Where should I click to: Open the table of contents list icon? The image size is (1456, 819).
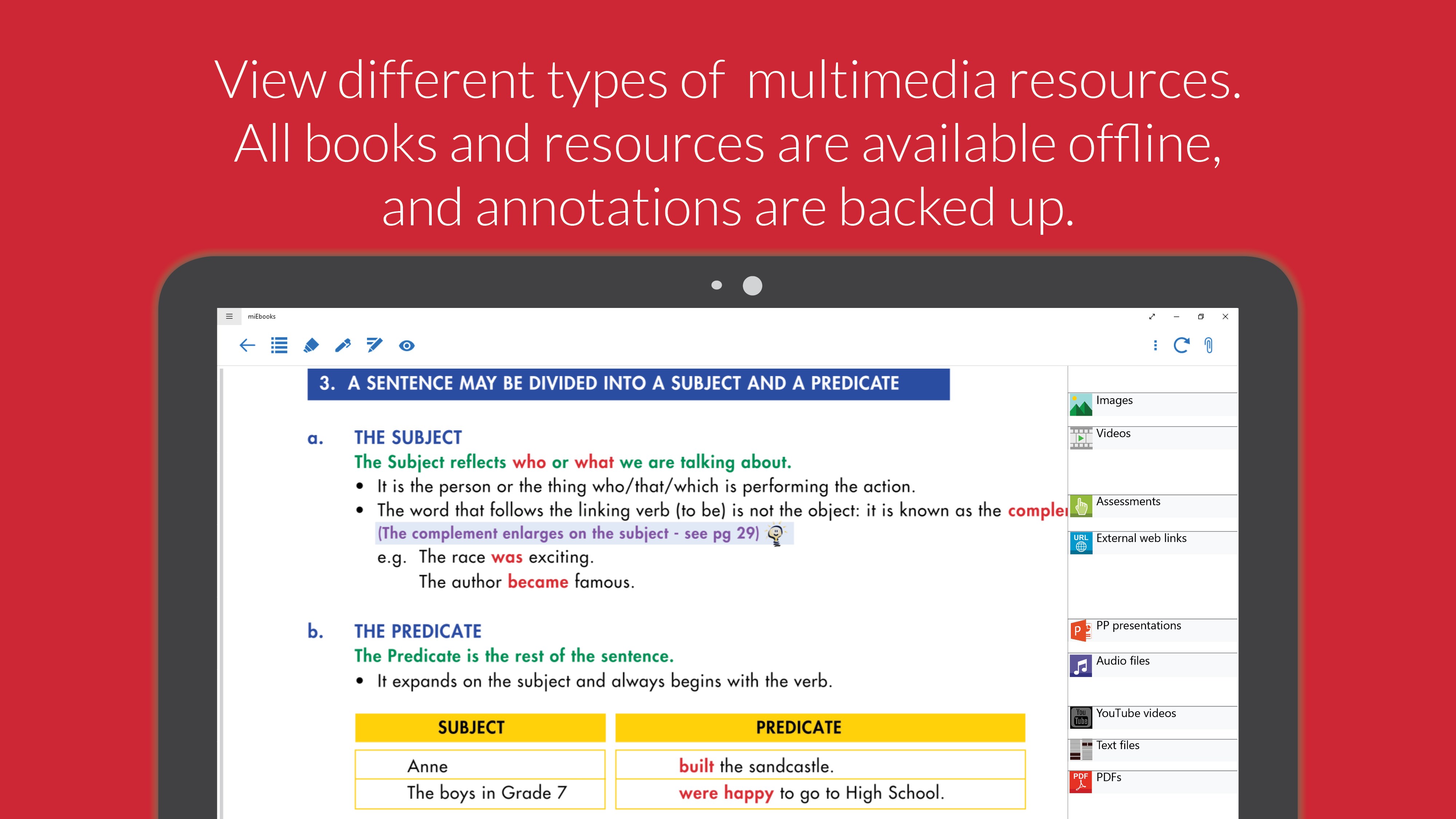279,345
